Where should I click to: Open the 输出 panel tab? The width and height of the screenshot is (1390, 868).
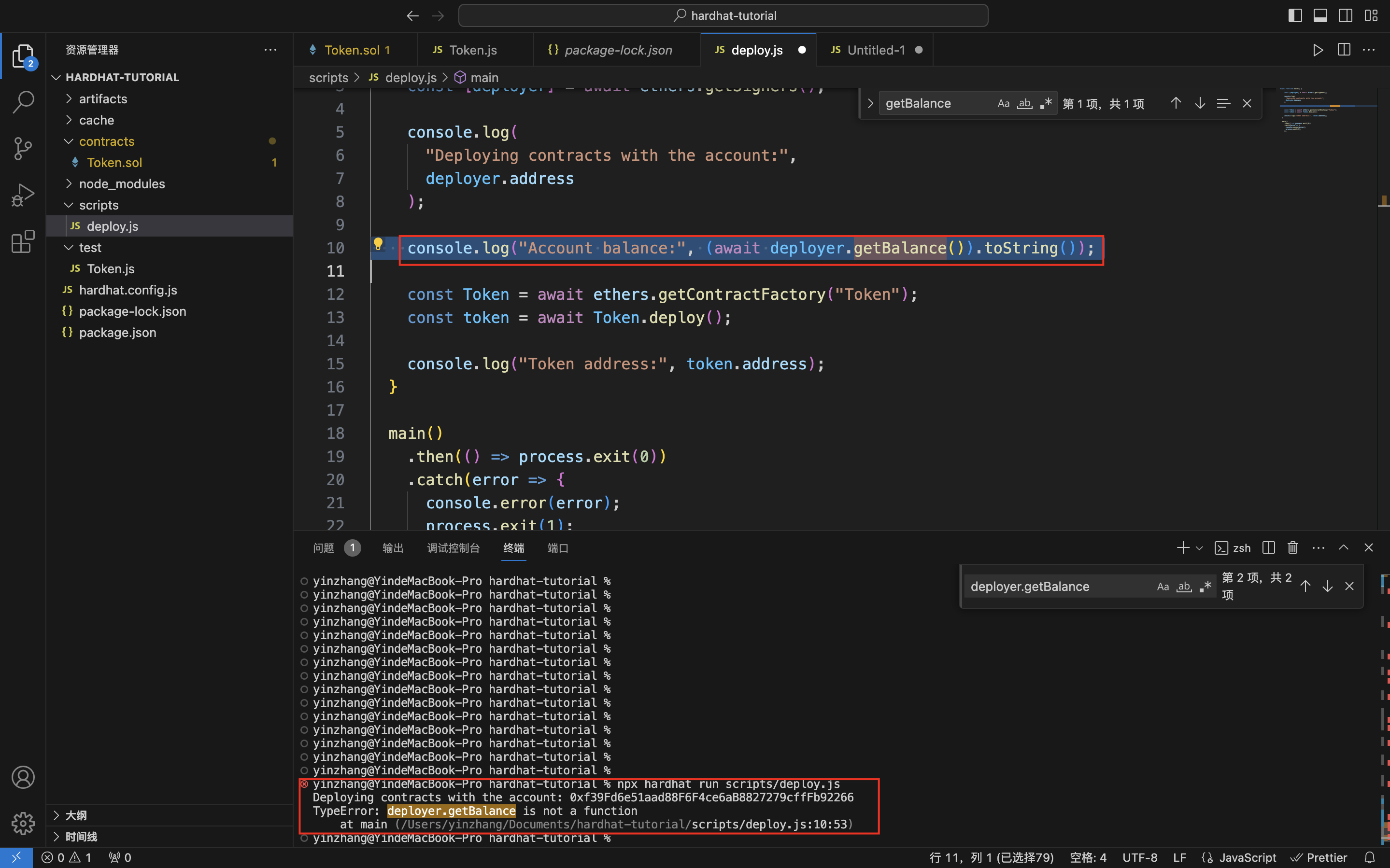coord(393,547)
